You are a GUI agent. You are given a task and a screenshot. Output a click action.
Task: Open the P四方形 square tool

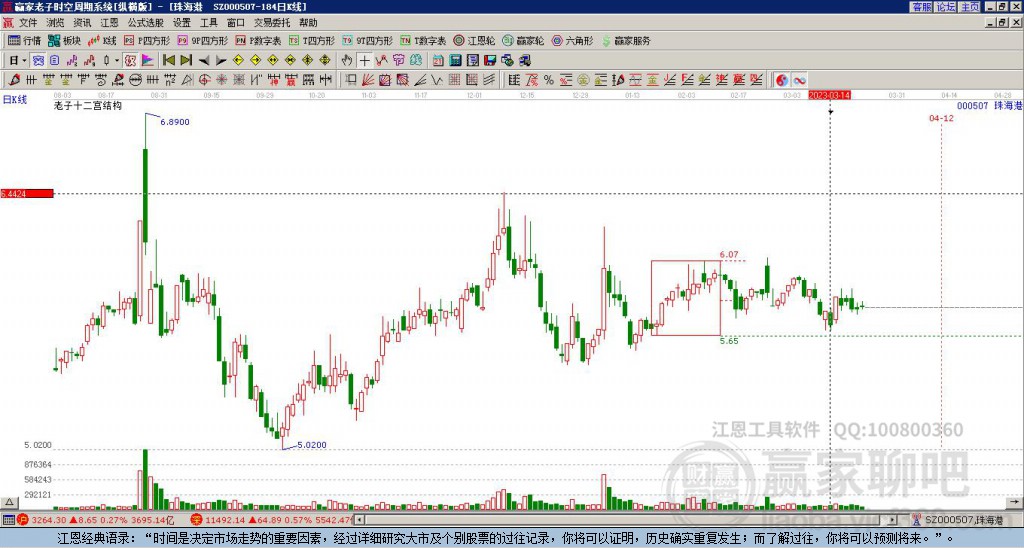point(147,40)
